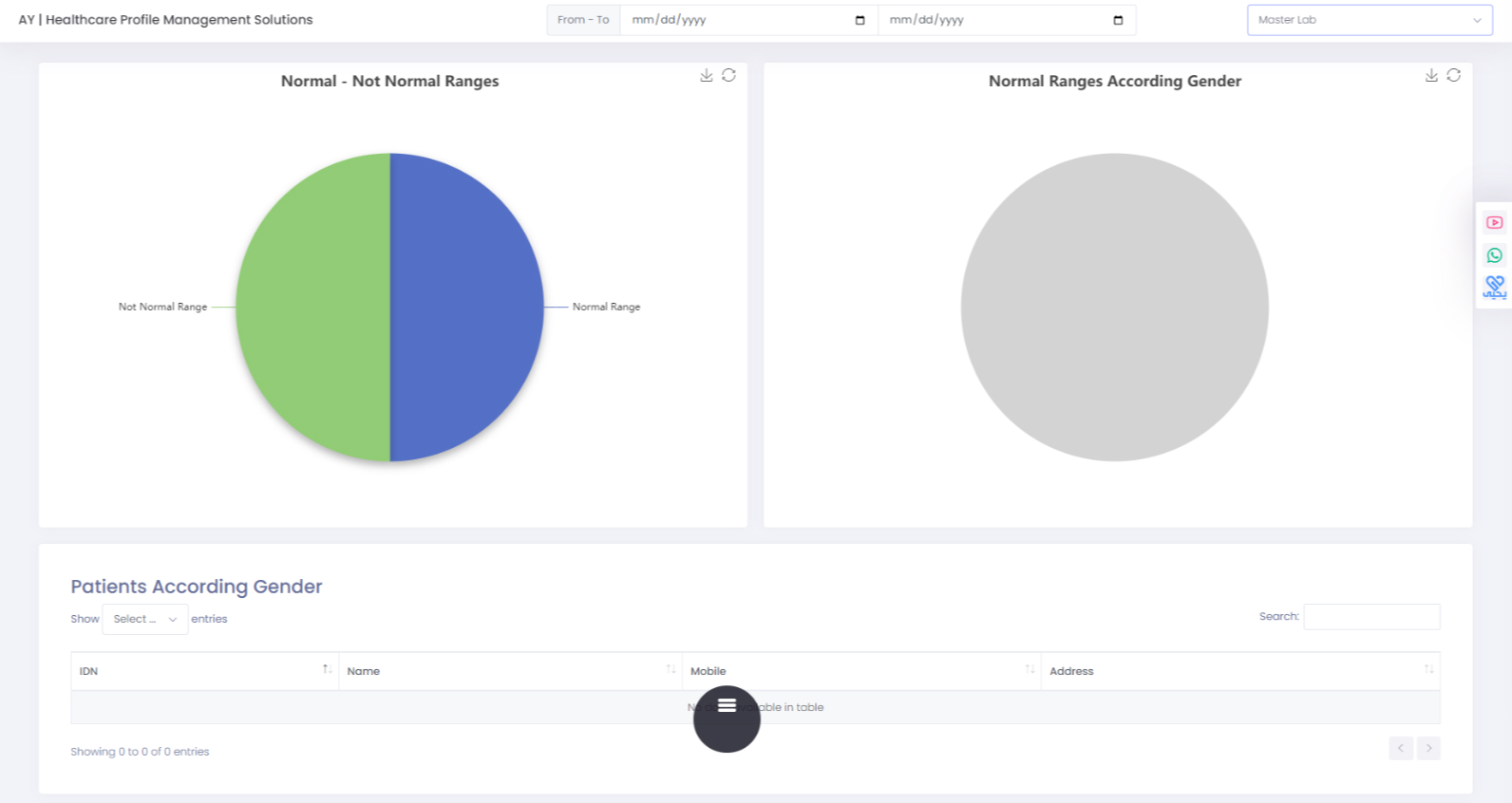The height and width of the screenshot is (803, 1512).
Task: Open calendar picker for the From date
Action: point(860,20)
